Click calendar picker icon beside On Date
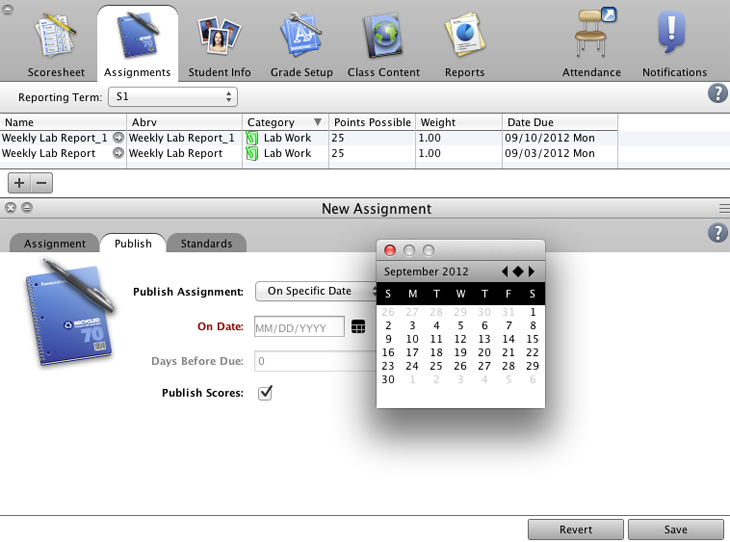Screen dimensions: 730x542 click(x=358, y=327)
